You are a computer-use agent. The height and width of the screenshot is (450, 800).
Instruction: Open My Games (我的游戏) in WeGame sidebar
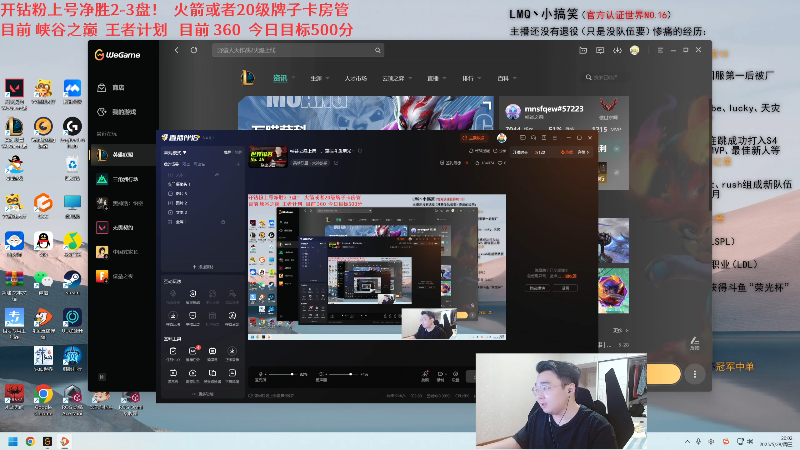pos(102,112)
